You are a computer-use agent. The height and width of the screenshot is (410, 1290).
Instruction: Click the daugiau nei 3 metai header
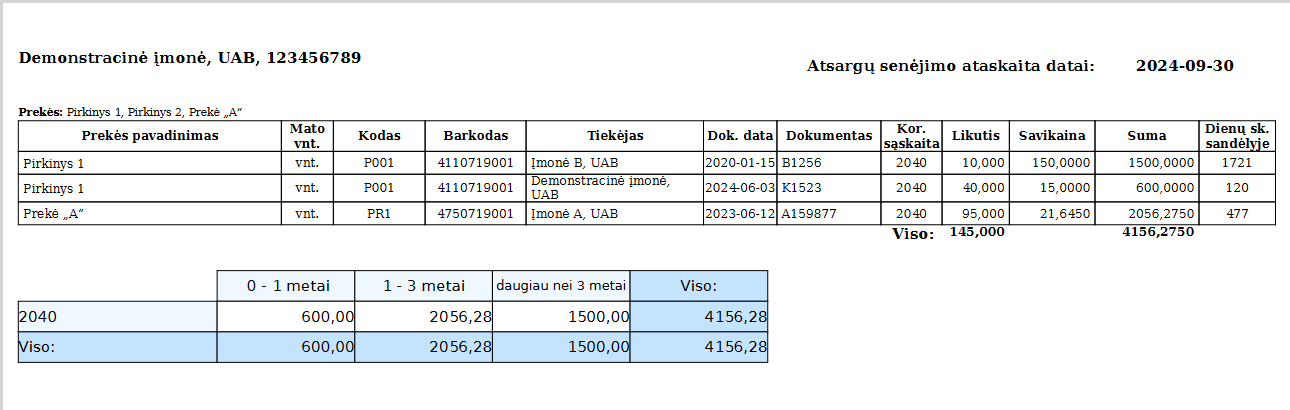[561, 286]
